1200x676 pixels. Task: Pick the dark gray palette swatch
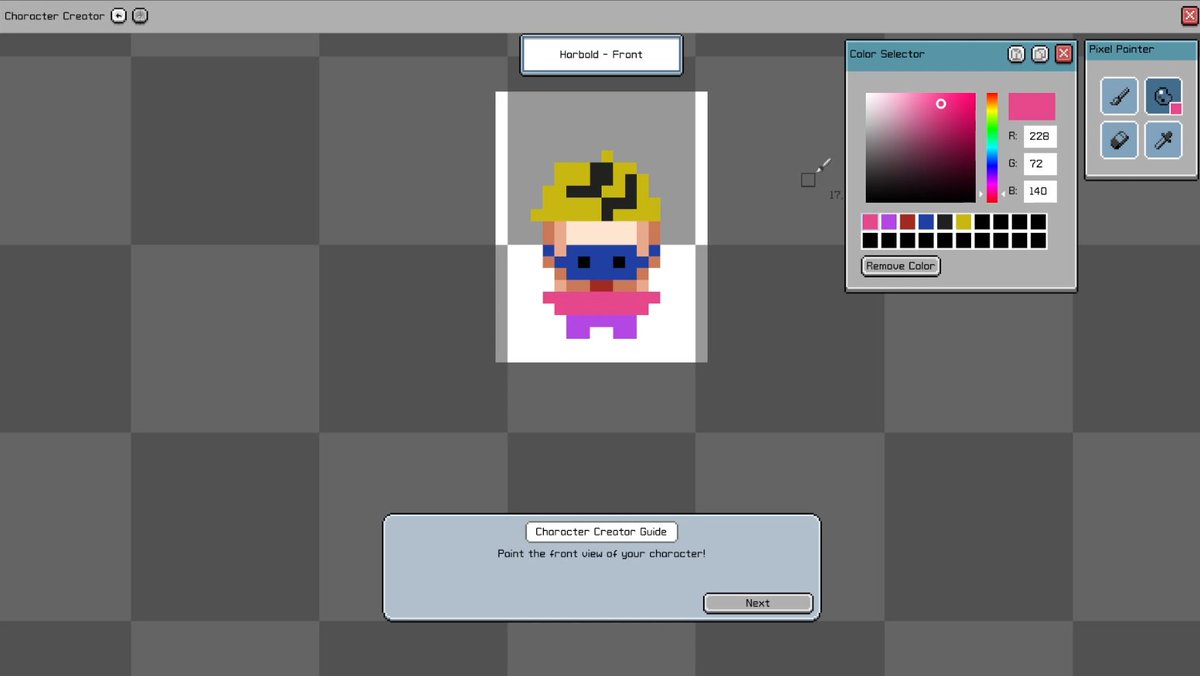[x=945, y=222]
